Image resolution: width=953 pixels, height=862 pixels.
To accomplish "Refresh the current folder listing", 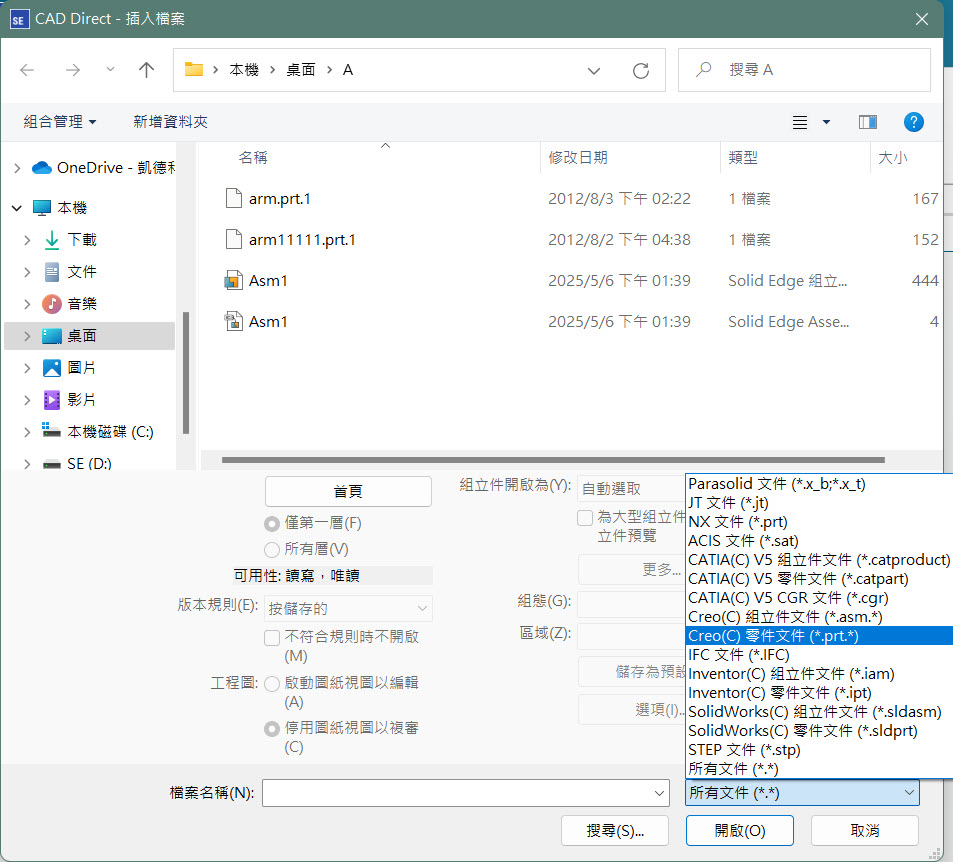I will tap(641, 71).
